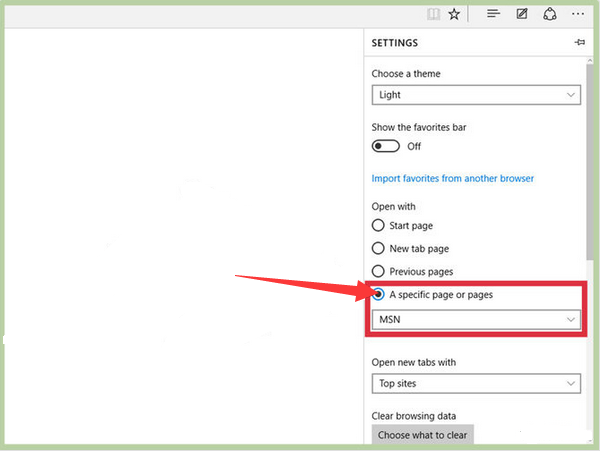Select the New tab page option
600x451 pixels.
coord(378,248)
